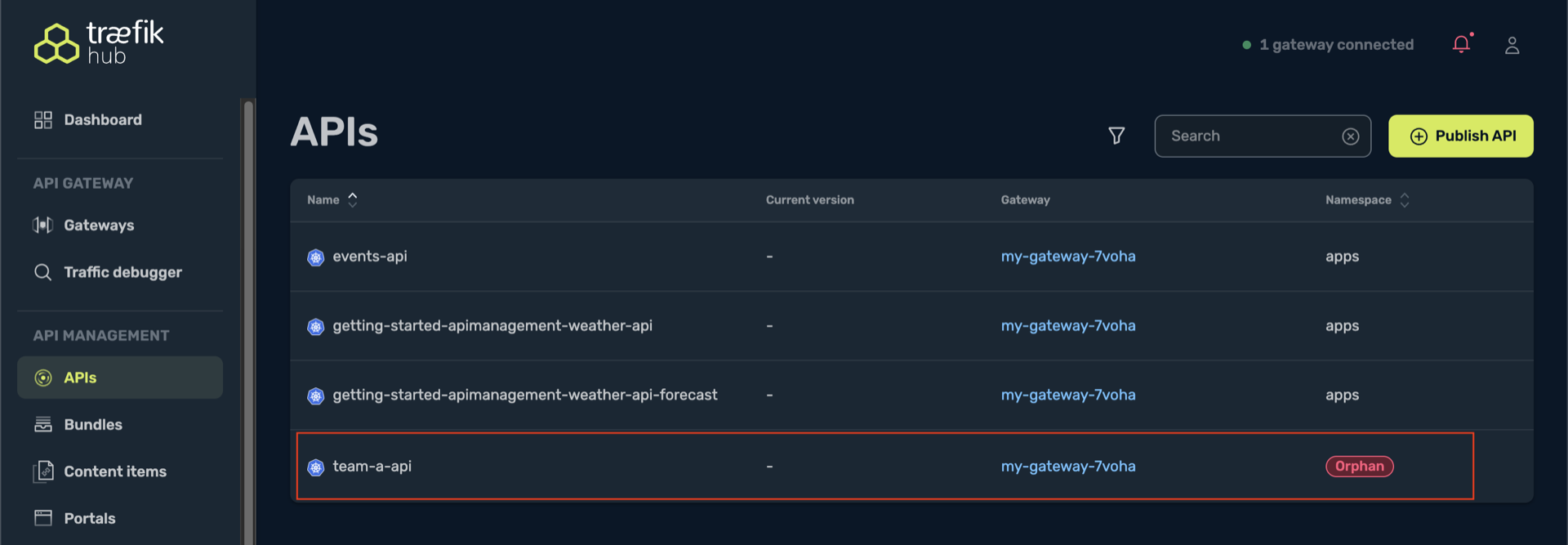This screenshot has height=545, width=1568.
Task: Click the API GATEWAY section label
Action: 83,184
